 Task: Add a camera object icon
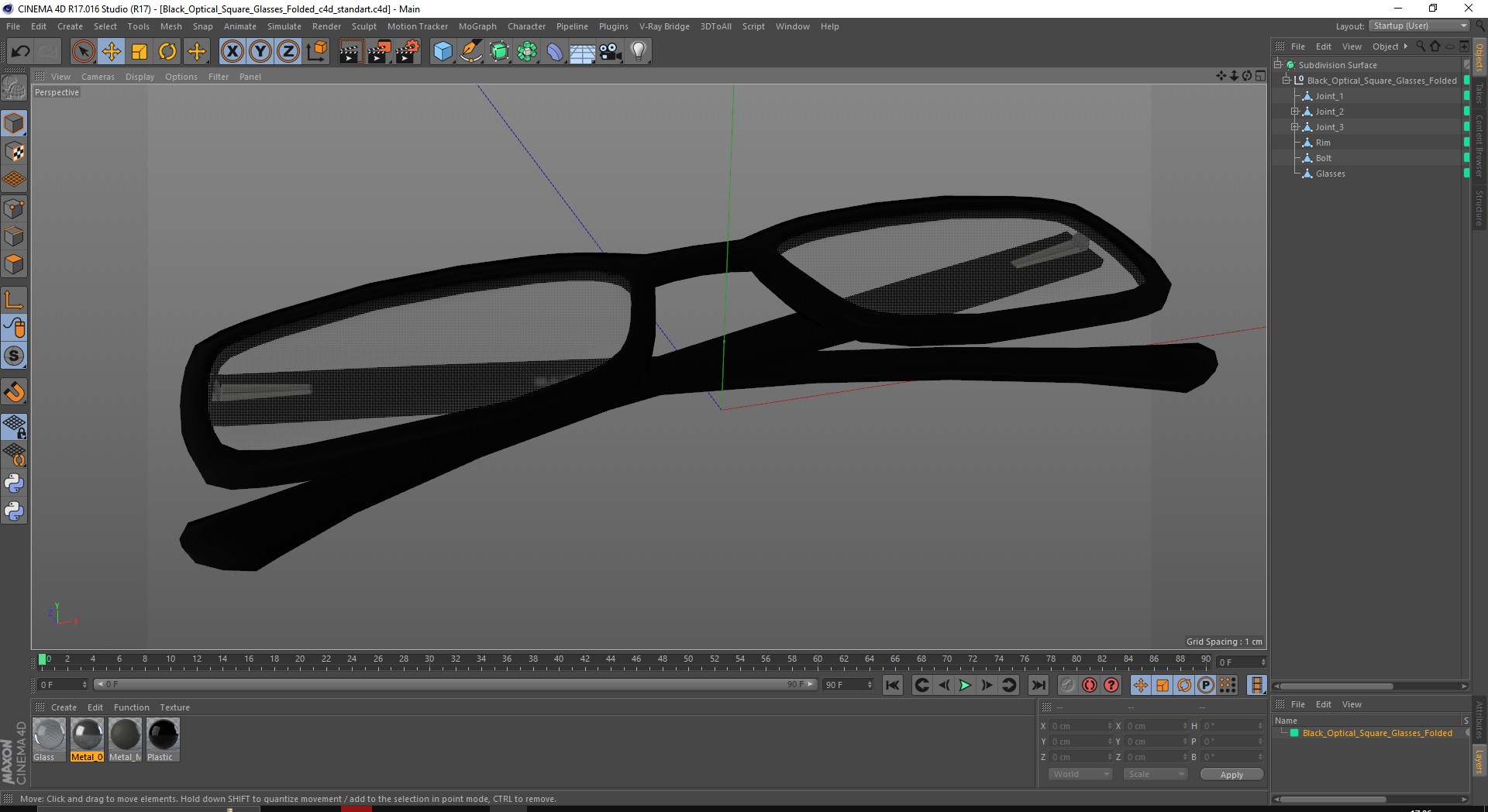610,52
